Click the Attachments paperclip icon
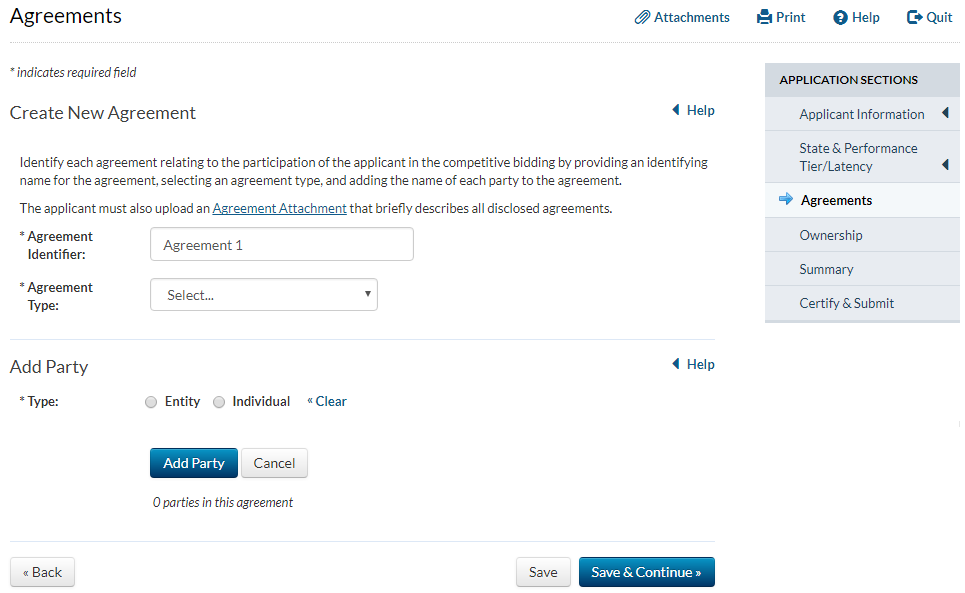The width and height of the screenshot is (965, 593). [x=642, y=17]
